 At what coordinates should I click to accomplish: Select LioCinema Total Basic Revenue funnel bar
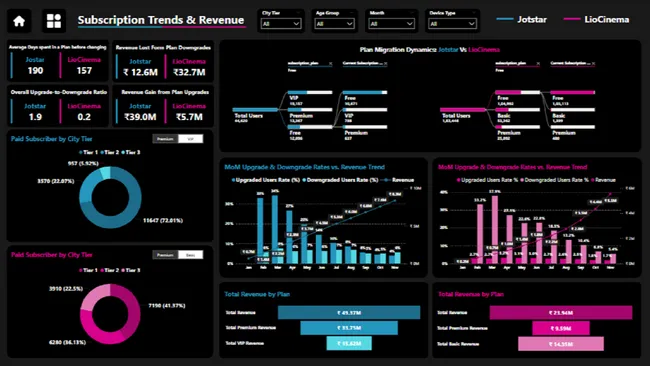coord(560,344)
